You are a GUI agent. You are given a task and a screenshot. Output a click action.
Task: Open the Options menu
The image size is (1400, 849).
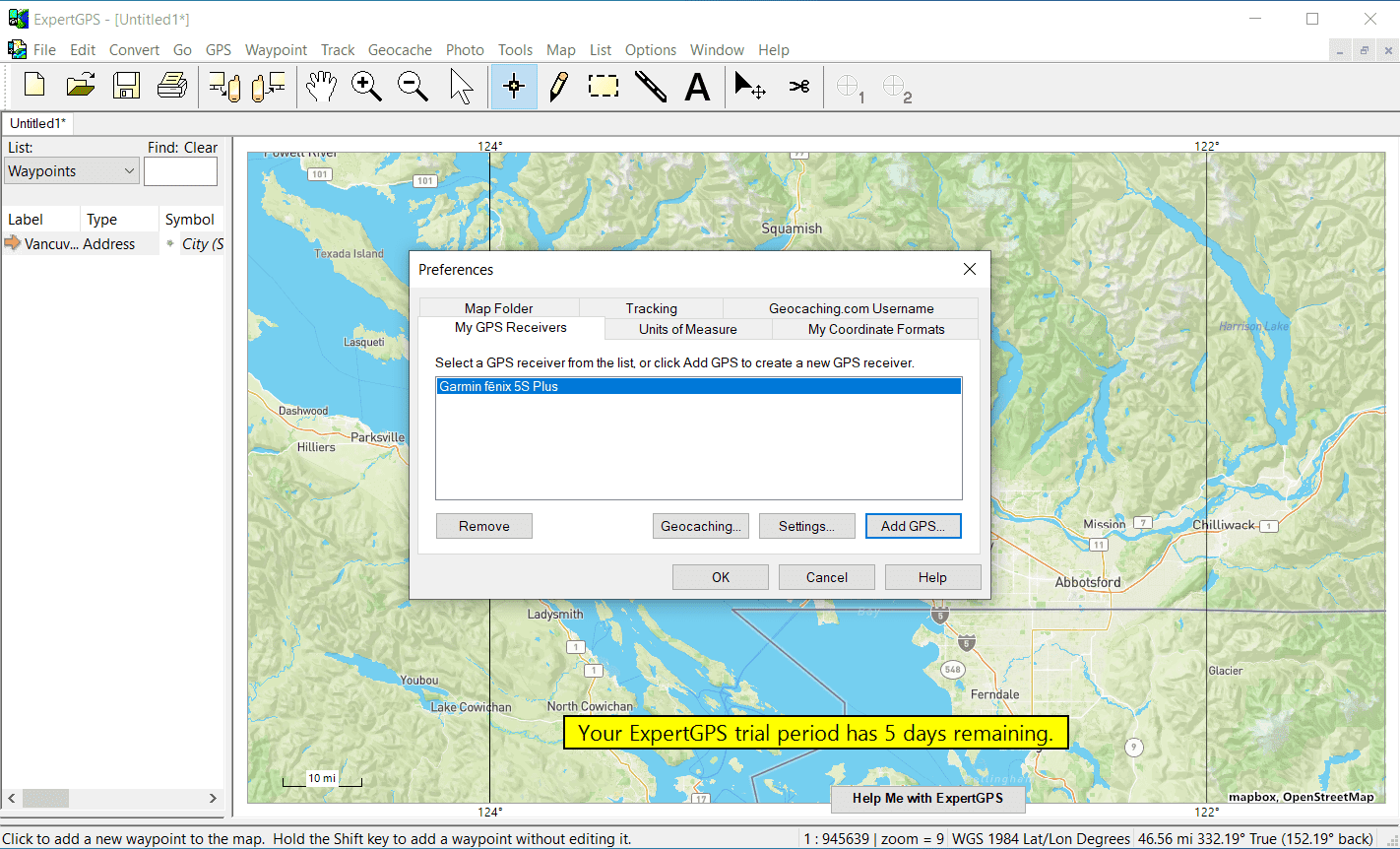coord(651,50)
